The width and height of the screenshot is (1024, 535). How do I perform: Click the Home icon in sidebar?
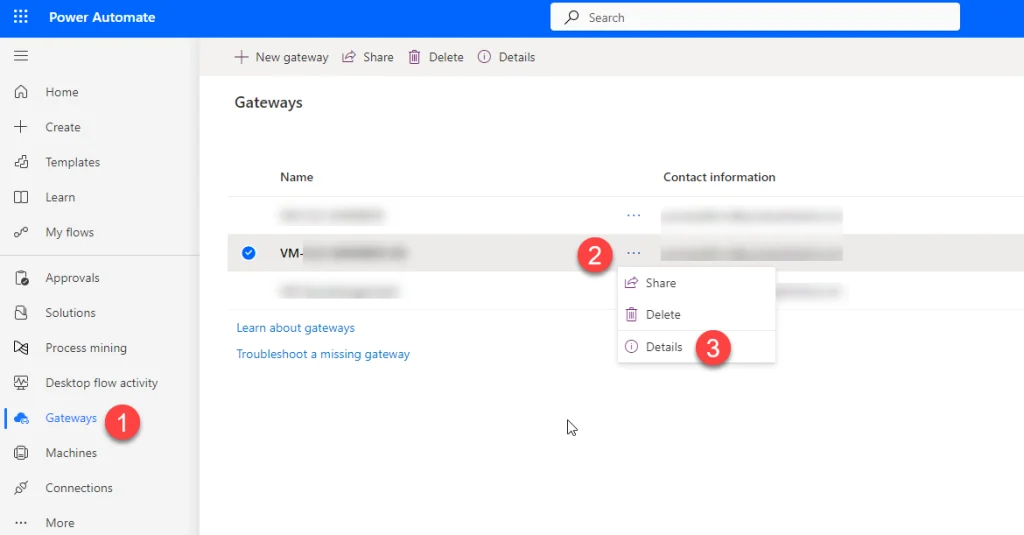coord(21,92)
